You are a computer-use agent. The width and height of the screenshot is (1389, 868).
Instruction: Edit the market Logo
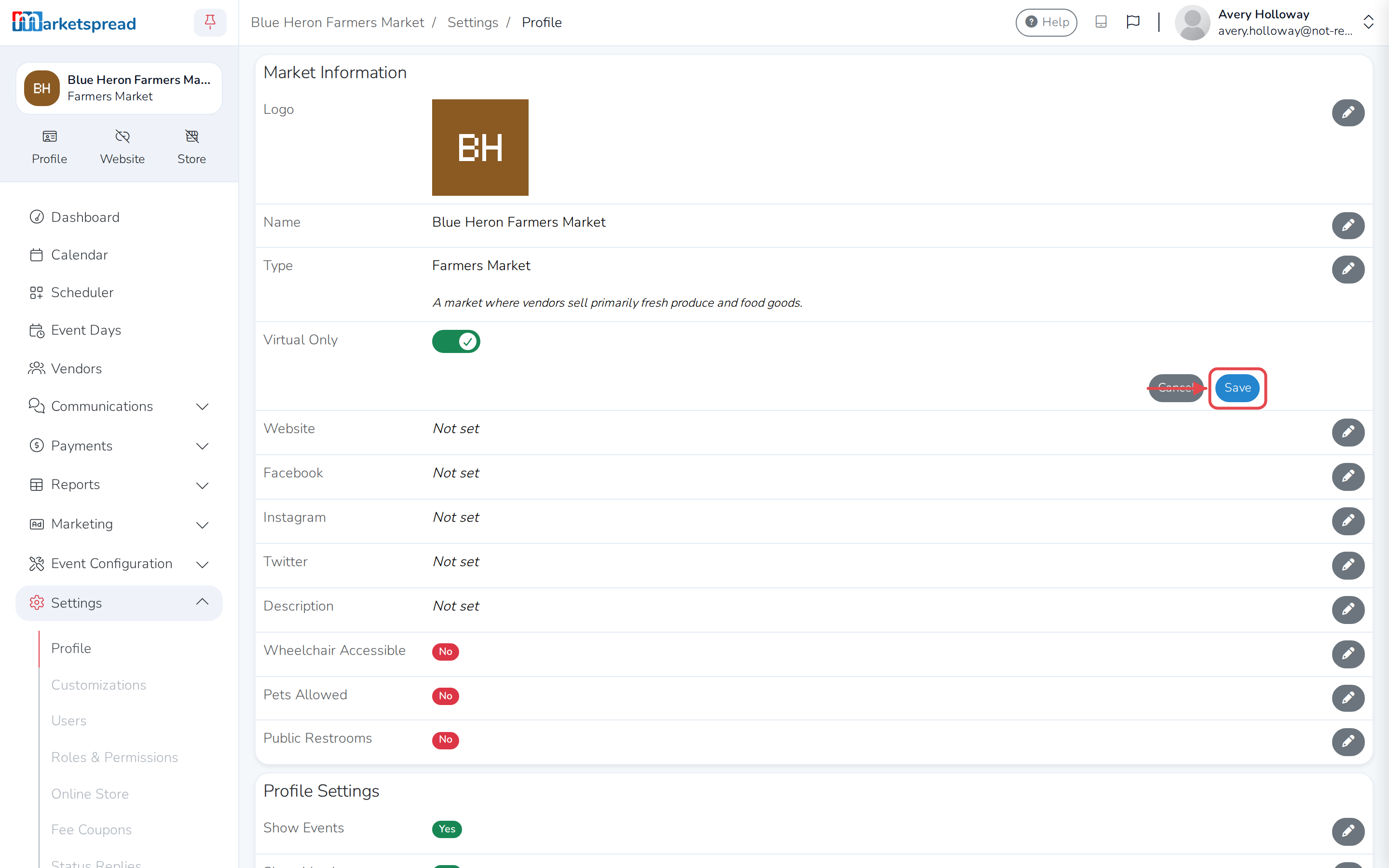tap(1348, 112)
